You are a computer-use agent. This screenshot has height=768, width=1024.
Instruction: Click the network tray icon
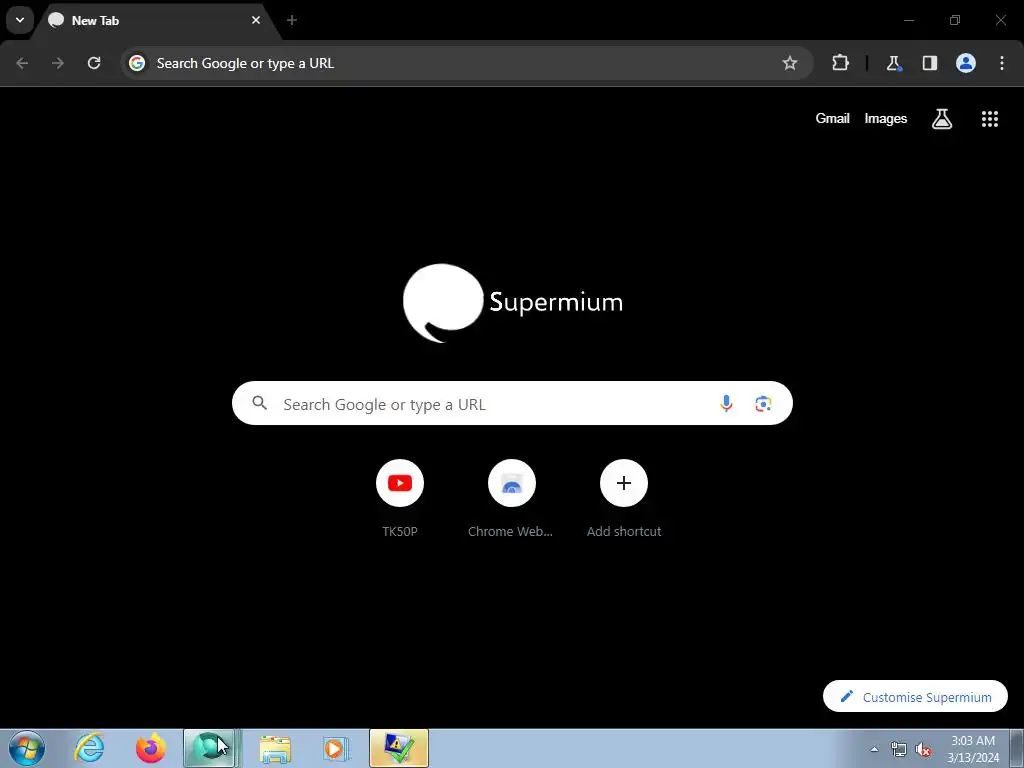[899, 749]
